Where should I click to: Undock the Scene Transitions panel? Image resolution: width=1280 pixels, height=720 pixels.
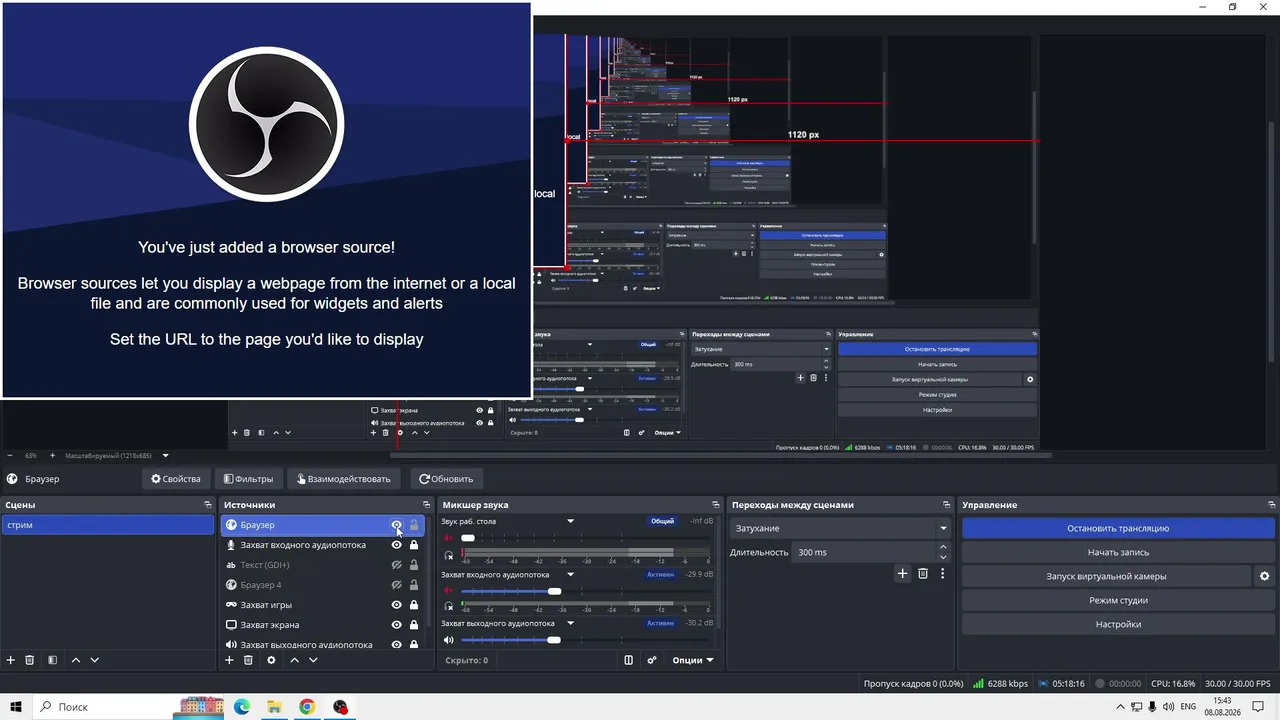946,505
